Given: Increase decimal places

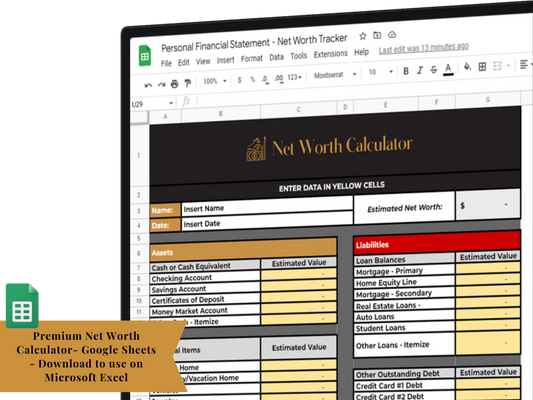Looking at the screenshot, I should coord(279,79).
